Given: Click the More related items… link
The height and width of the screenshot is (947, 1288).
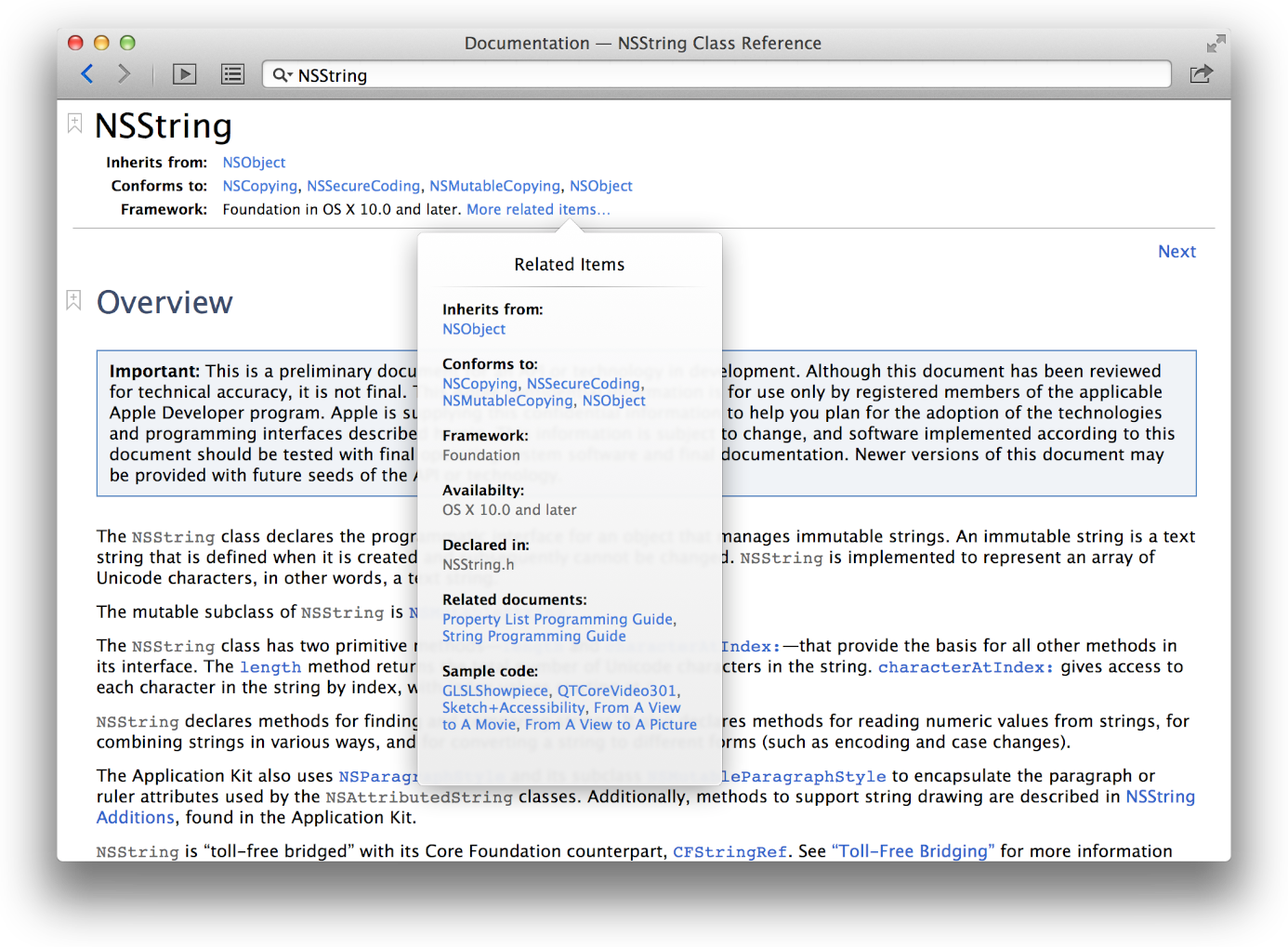Looking at the screenshot, I should click(x=538, y=210).
